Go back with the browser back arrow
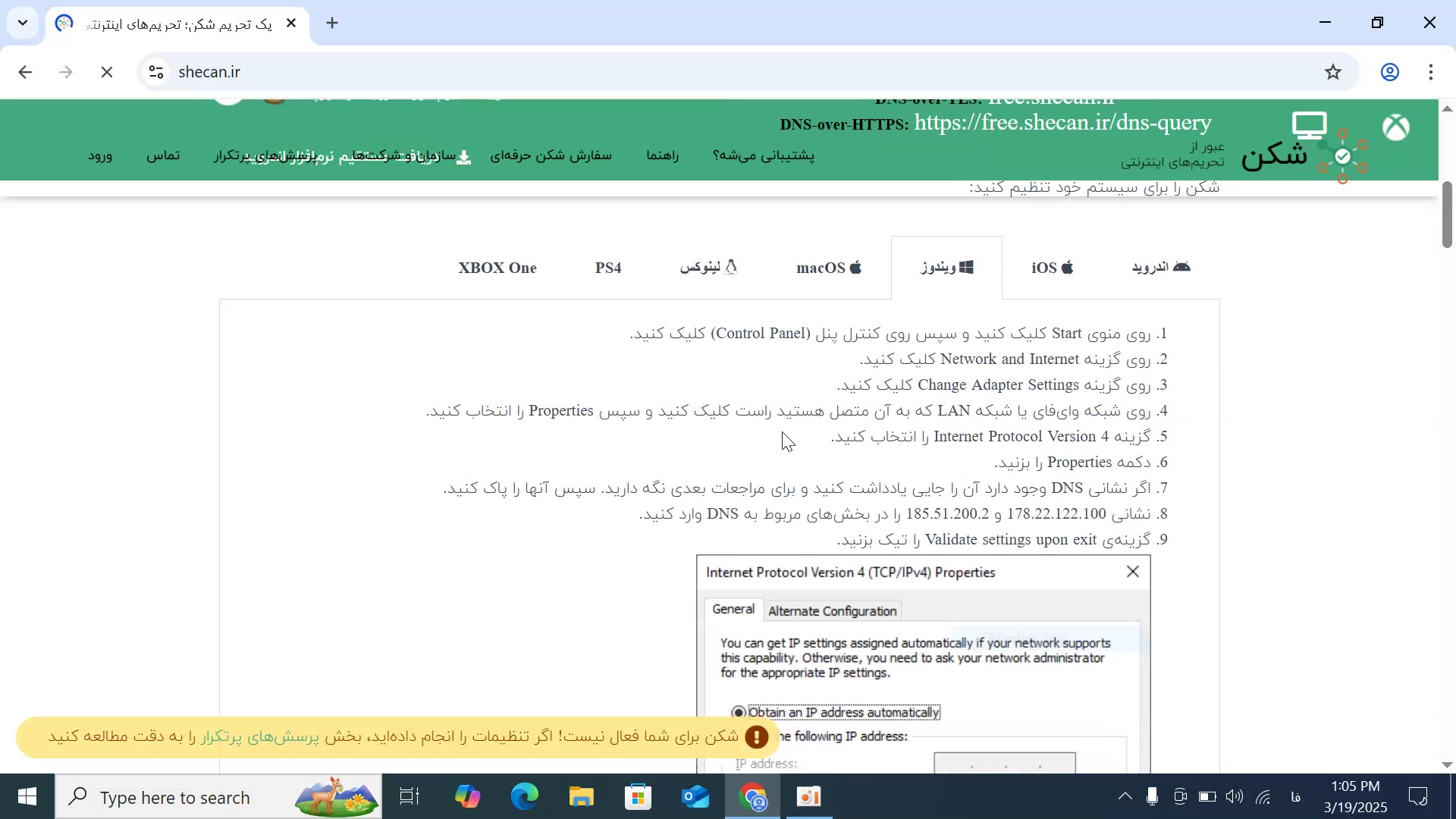Image resolution: width=1456 pixels, height=819 pixels. click(25, 72)
